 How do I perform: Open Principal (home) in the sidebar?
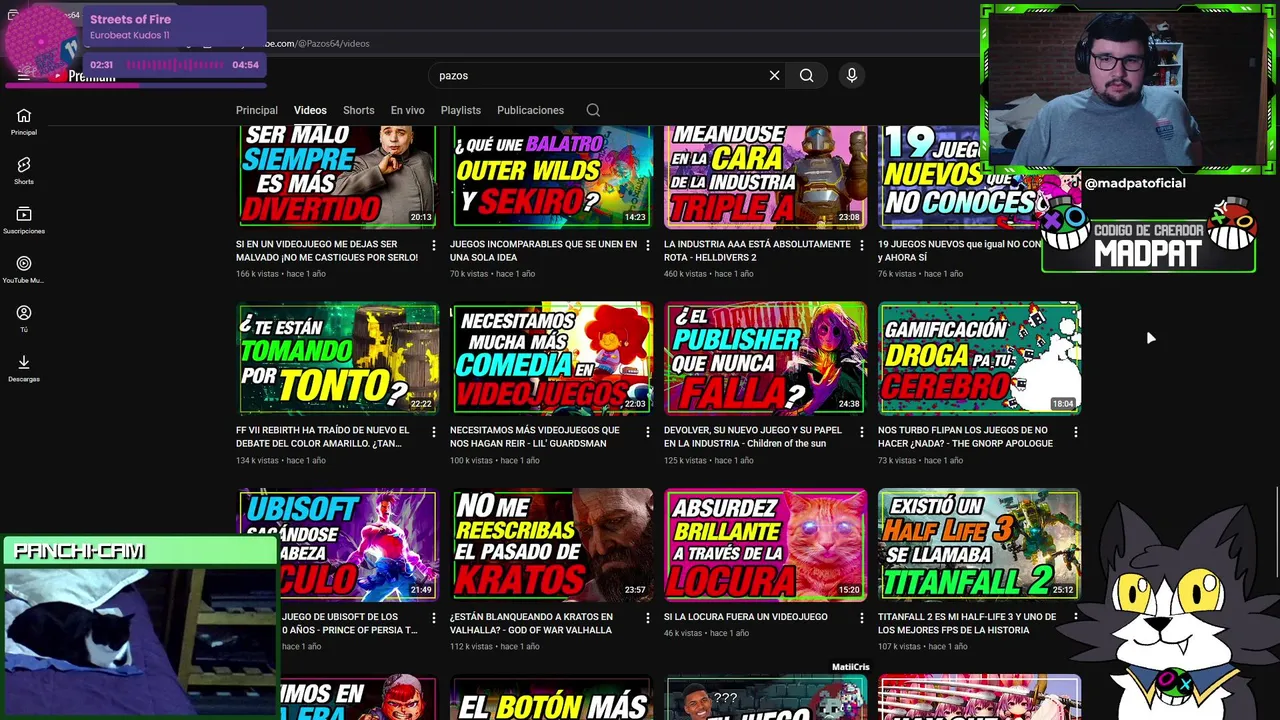(x=24, y=122)
